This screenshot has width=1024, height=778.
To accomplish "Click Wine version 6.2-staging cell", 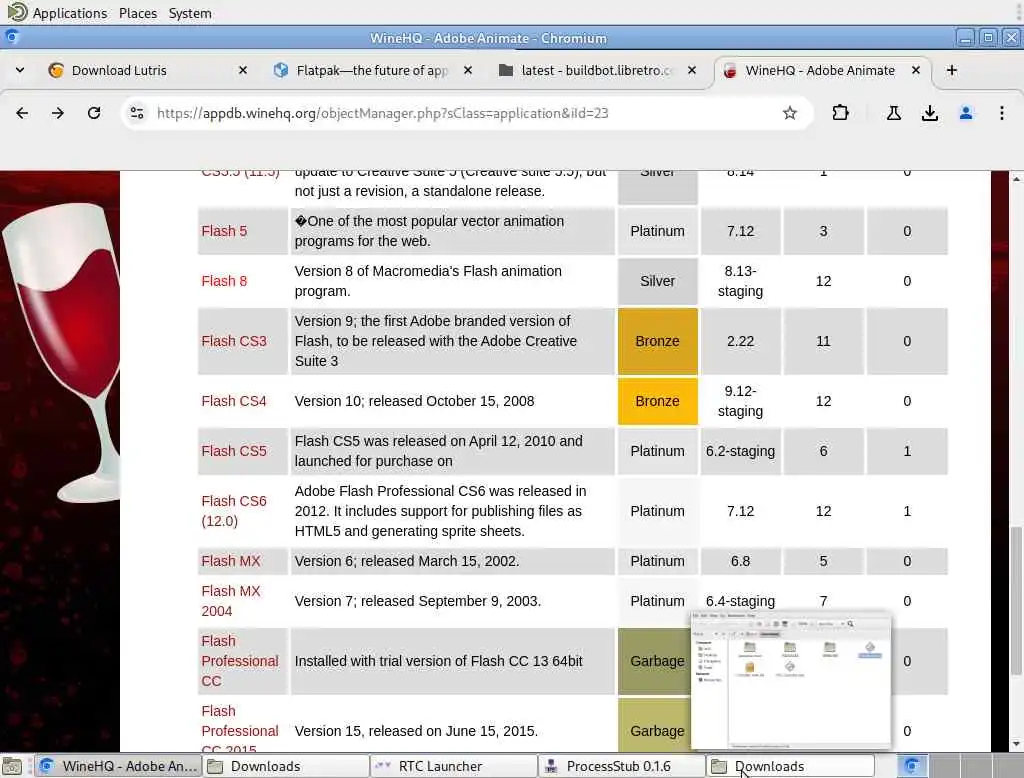I will click(x=740, y=451).
